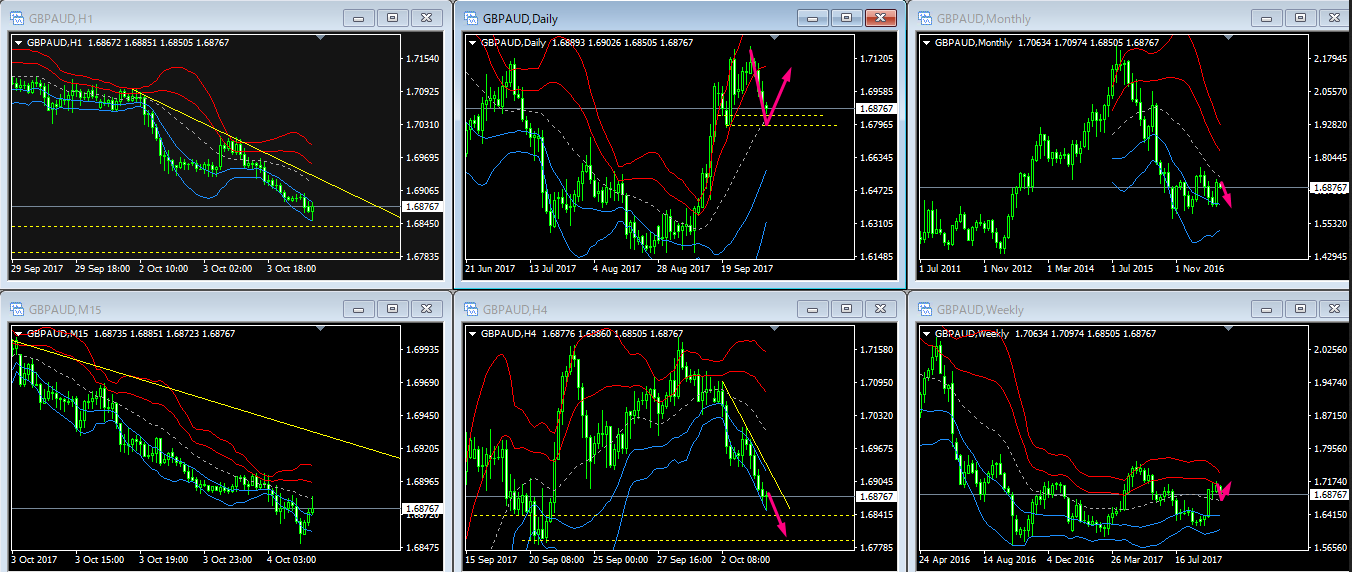Click the GBPAUD,M15 title bar chart icon
This screenshot has height=572, width=1352.
(x=17, y=309)
